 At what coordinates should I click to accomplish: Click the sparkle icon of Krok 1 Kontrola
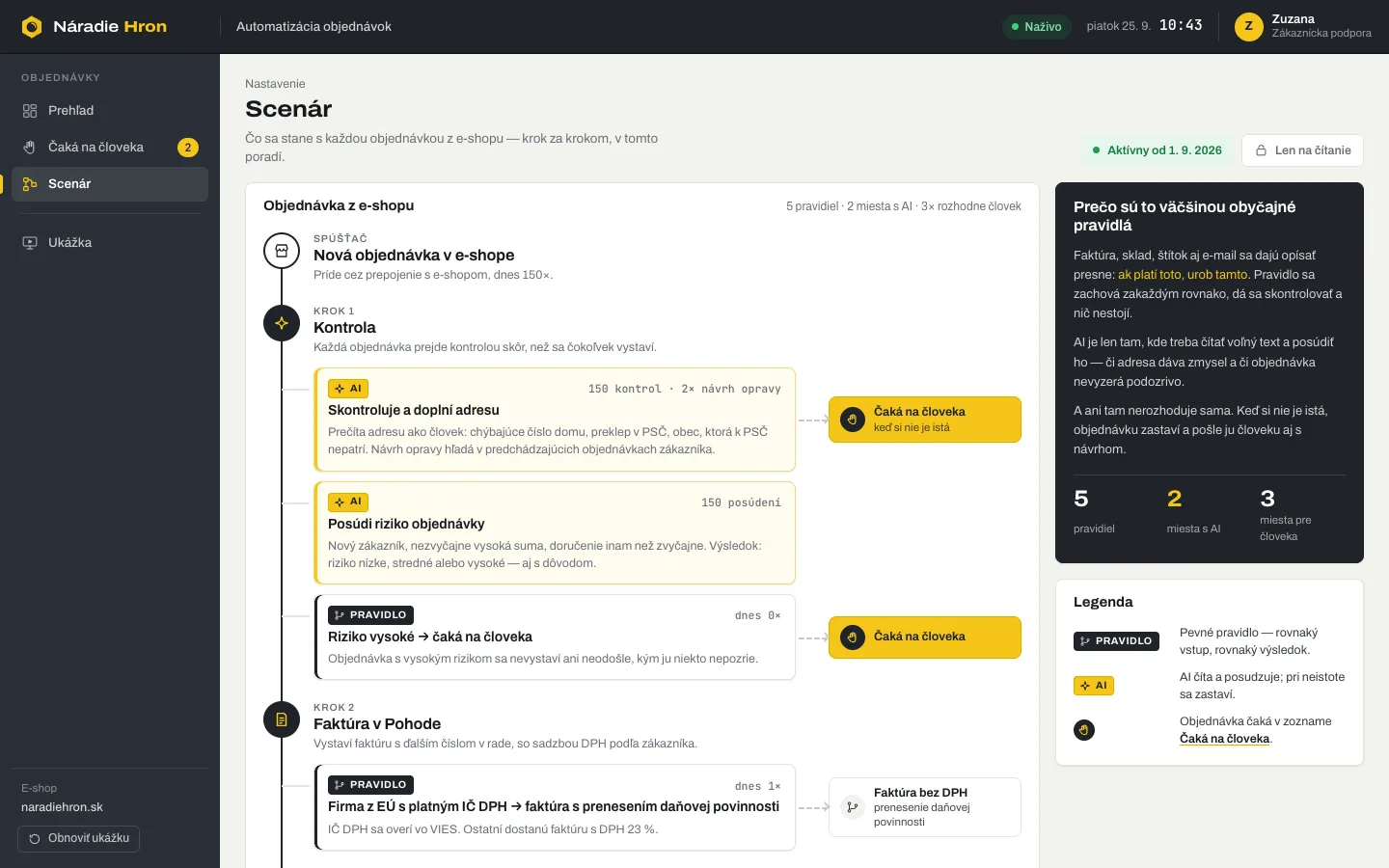coord(282,323)
